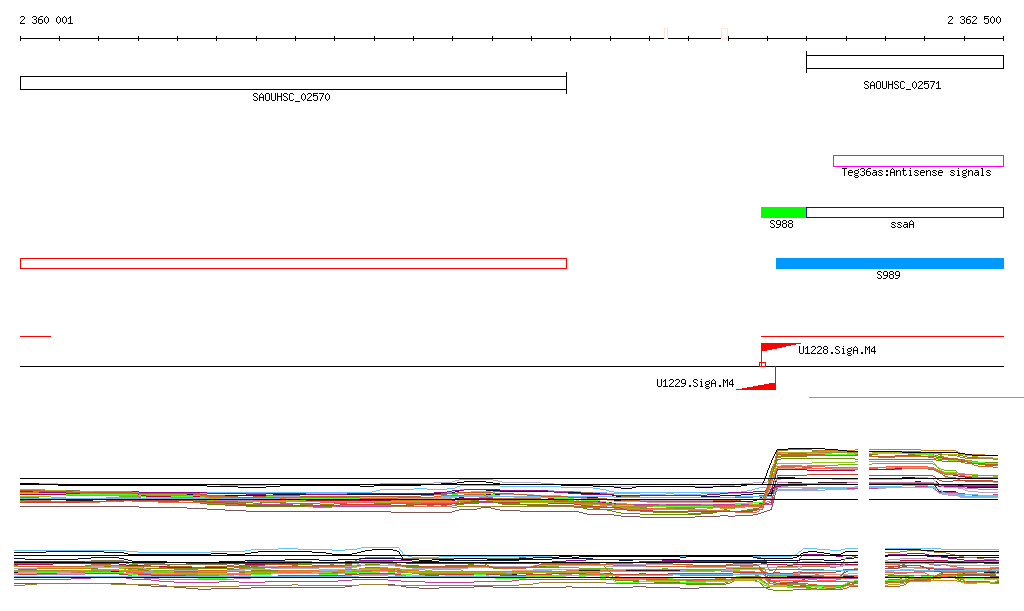
Task: Click the long red outlined segment box
Action: click(293, 264)
